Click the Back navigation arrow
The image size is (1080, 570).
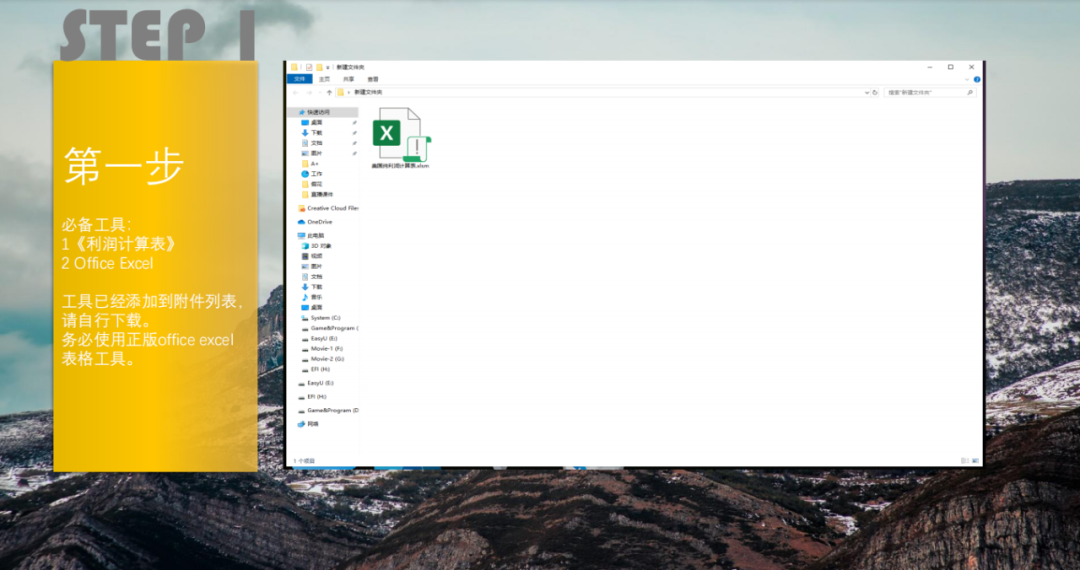pos(295,92)
